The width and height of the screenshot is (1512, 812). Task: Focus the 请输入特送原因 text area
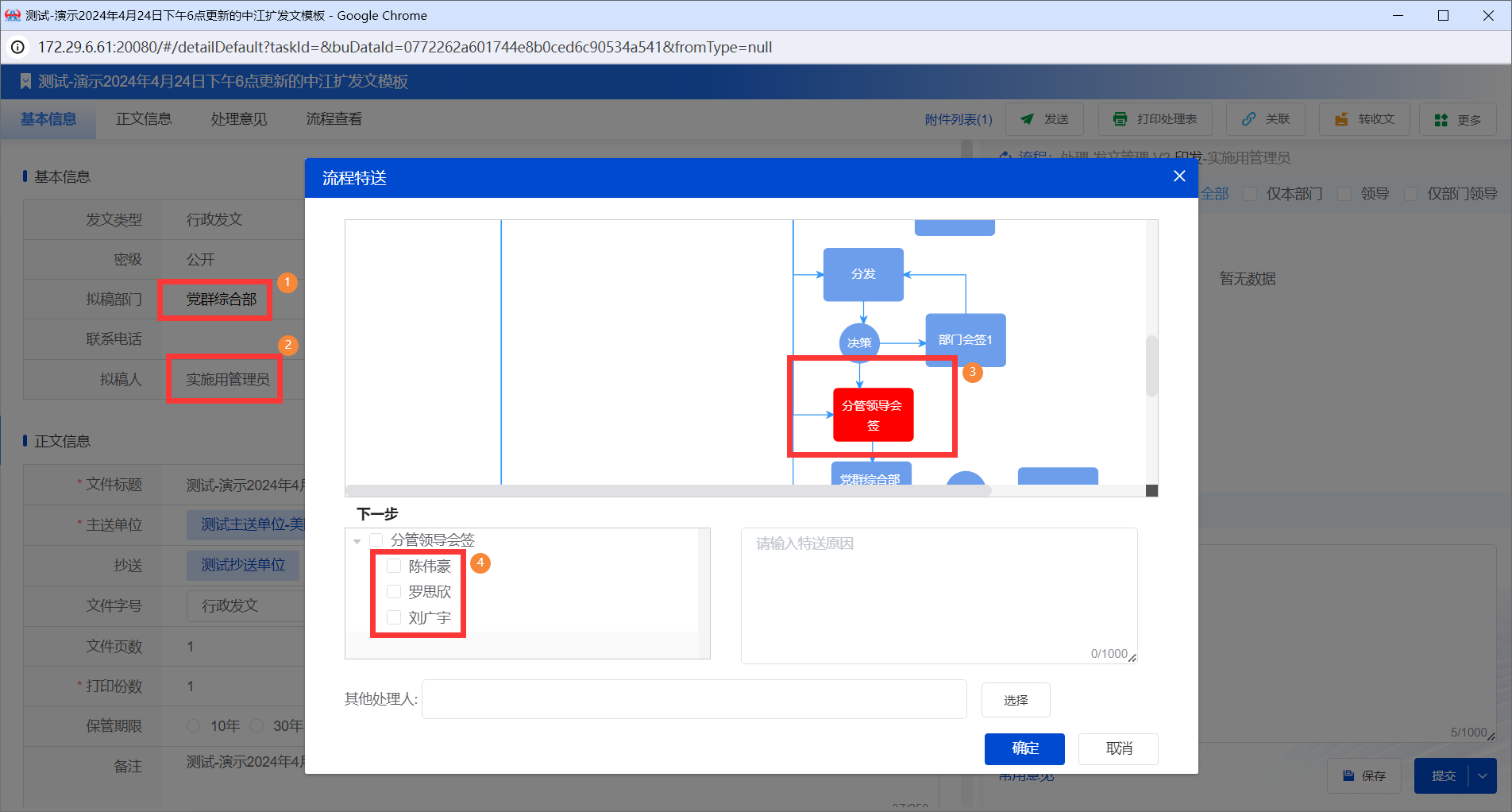939,595
